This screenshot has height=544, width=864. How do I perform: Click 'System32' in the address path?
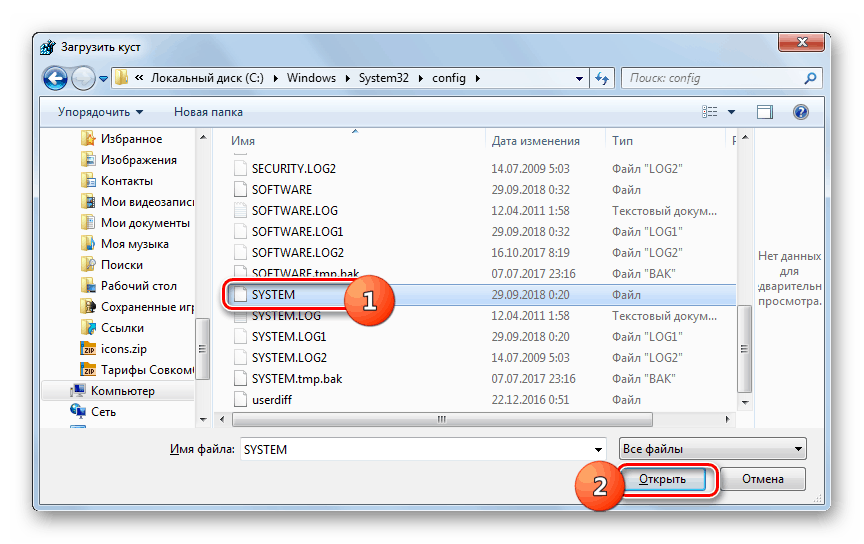click(x=384, y=78)
